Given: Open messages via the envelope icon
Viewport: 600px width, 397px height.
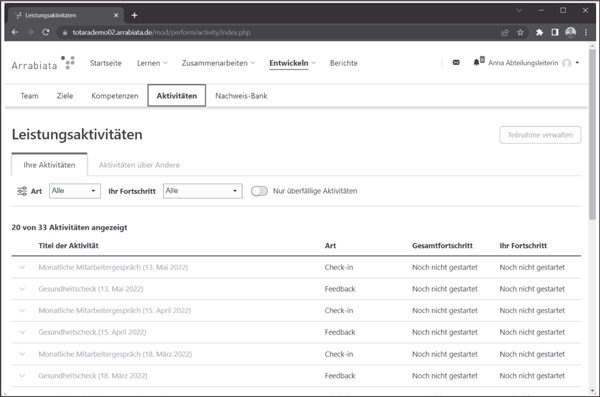Looking at the screenshot, I should [456, 62].
